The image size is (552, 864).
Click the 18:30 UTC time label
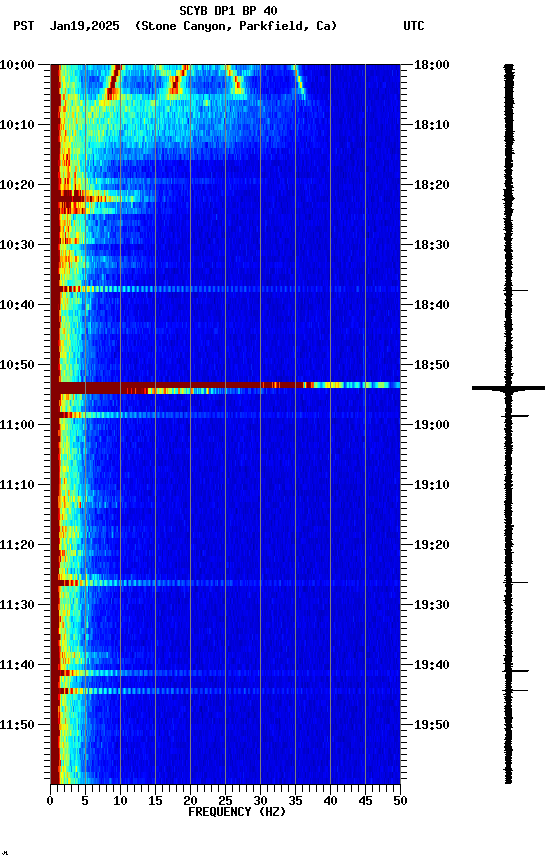(x=432, y=245)
